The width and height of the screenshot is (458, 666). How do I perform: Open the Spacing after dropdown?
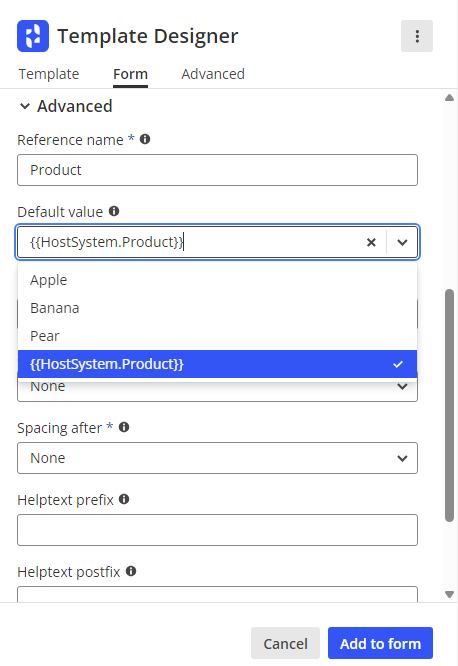tap(218, 458)
